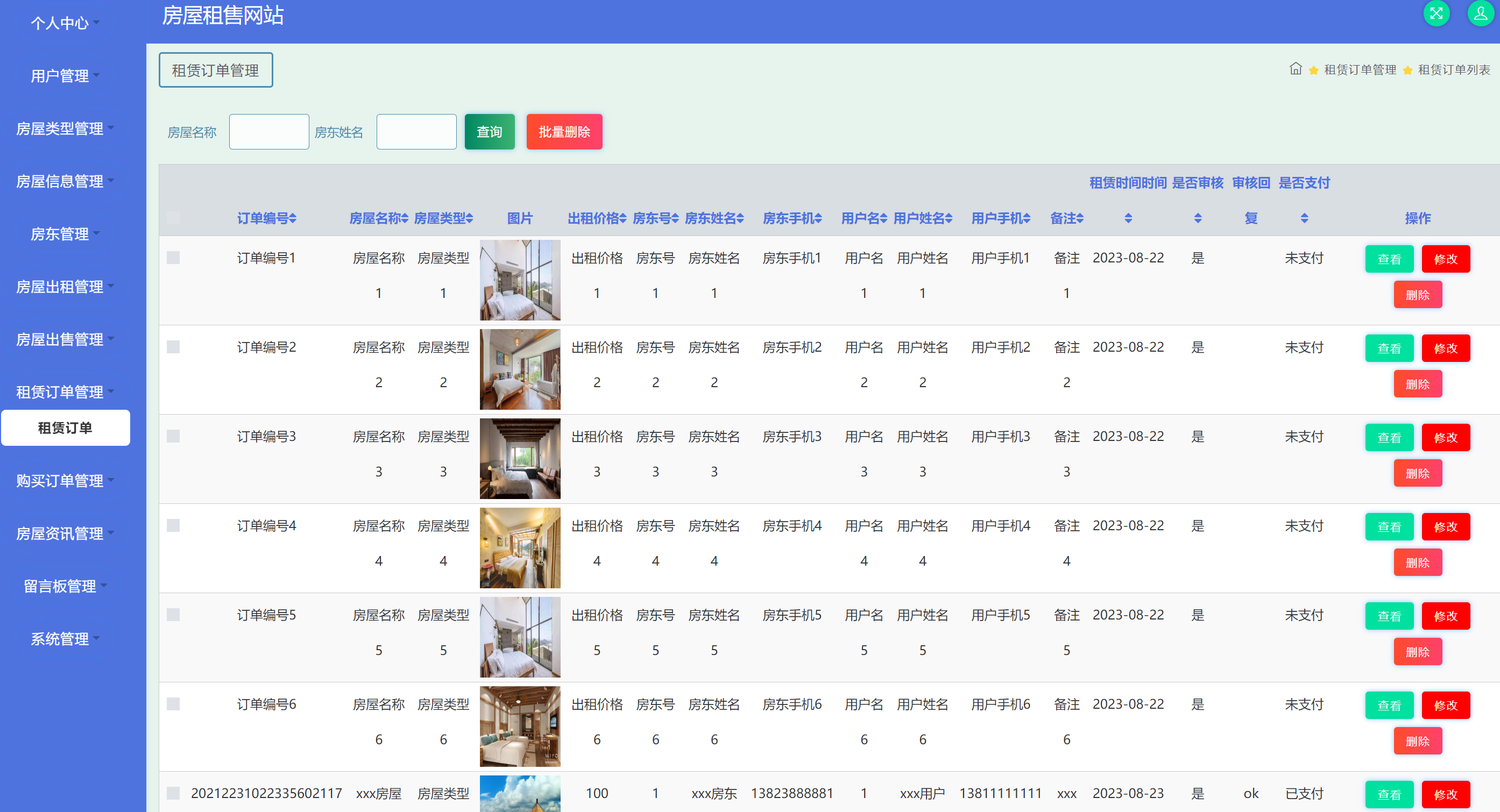
Task: Expand the 房屋类型管理 sidebar menu
Action: point(65,129)
